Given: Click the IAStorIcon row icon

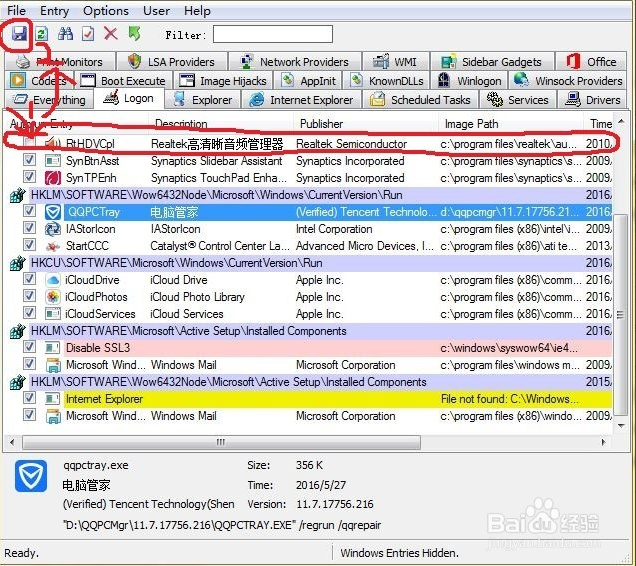Looking at the screenshot, I should (53, 229).
